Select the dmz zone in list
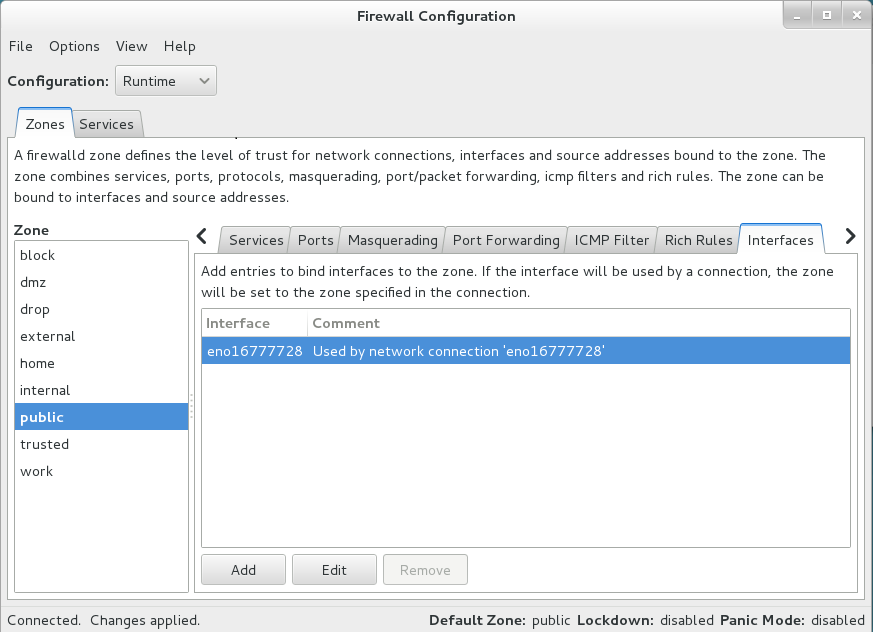 click(x=34, y=282)
